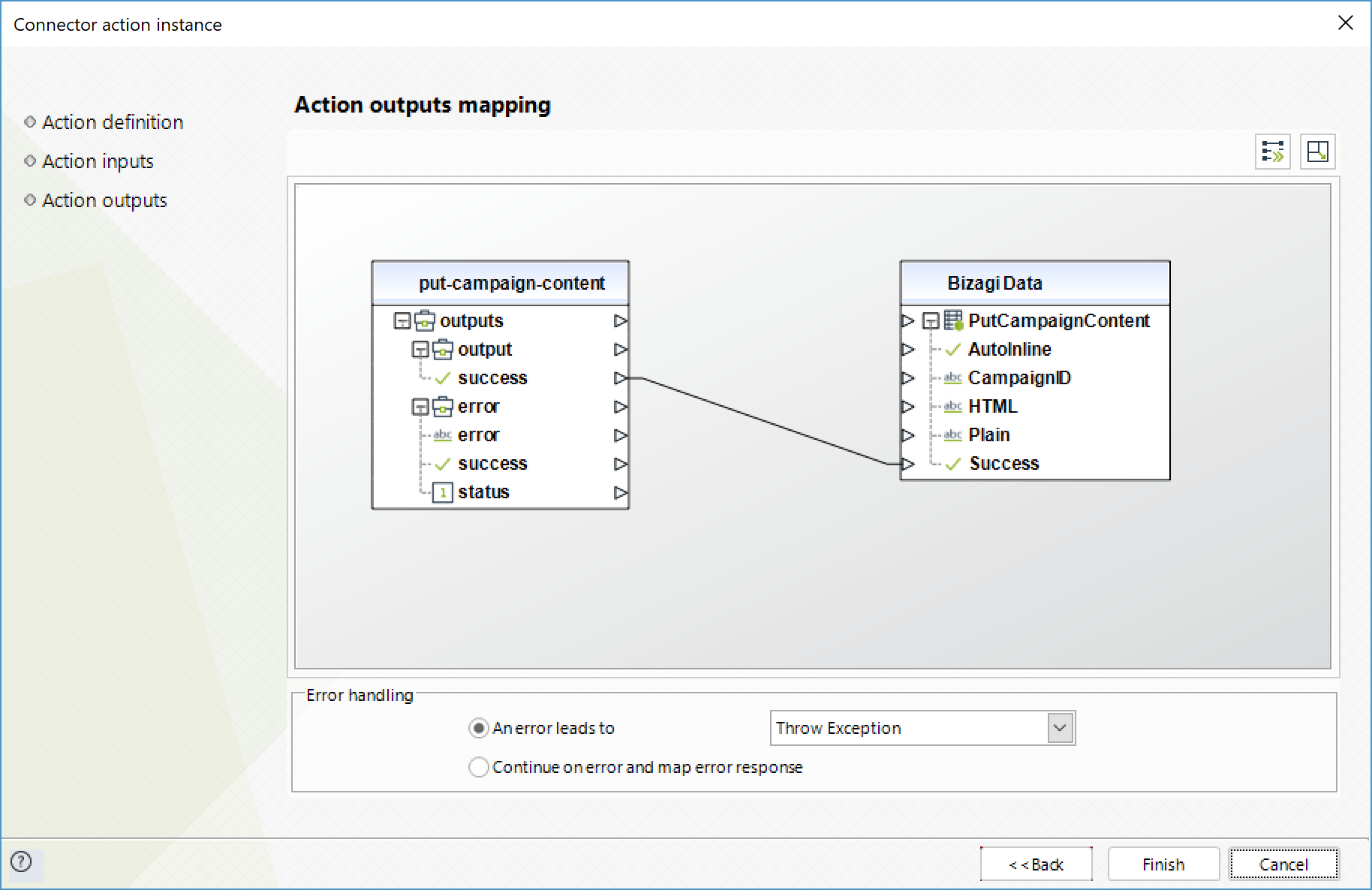
Task: Click the connector arrow of error string row
Action: click(621, 435)
